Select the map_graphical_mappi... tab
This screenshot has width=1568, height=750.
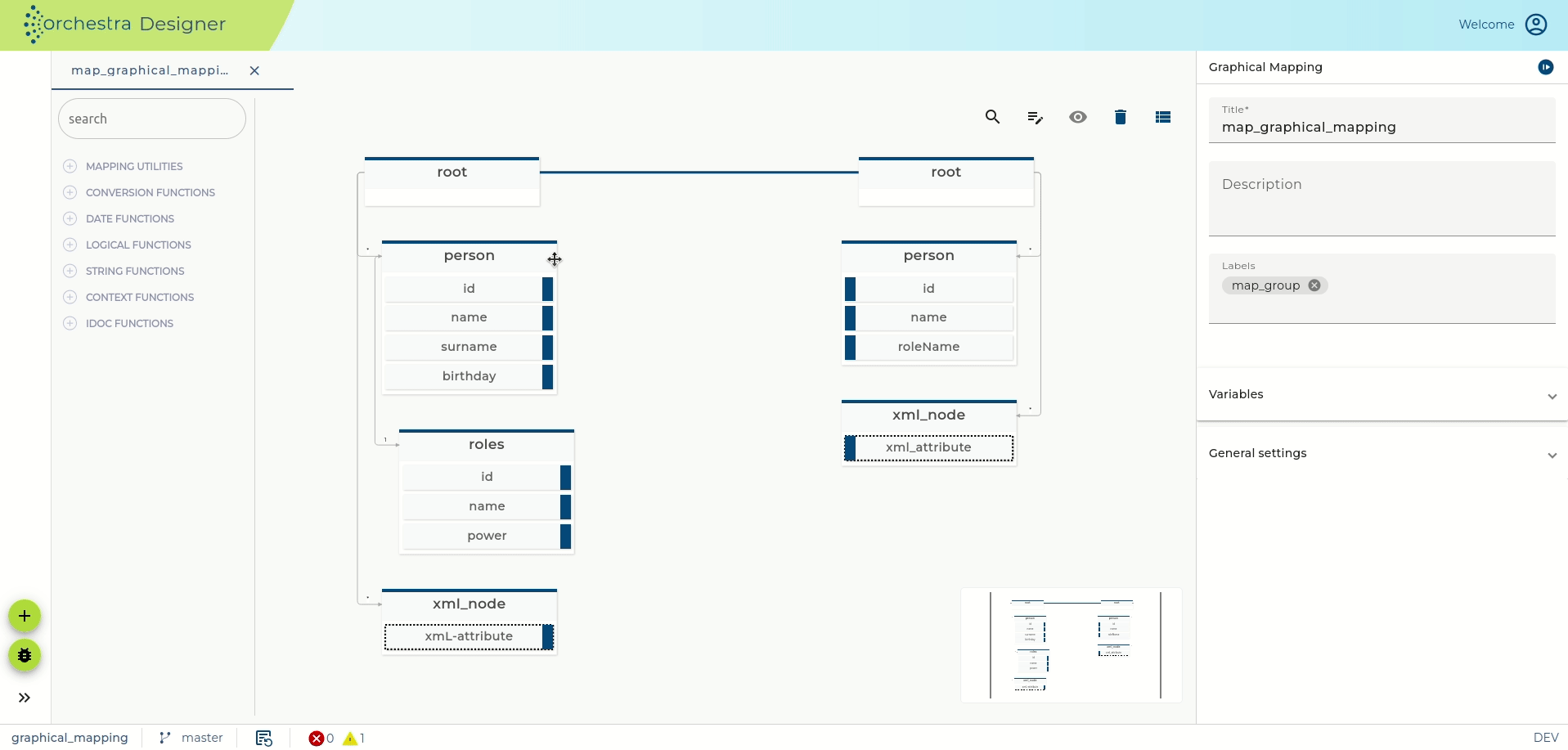[150, 70]
